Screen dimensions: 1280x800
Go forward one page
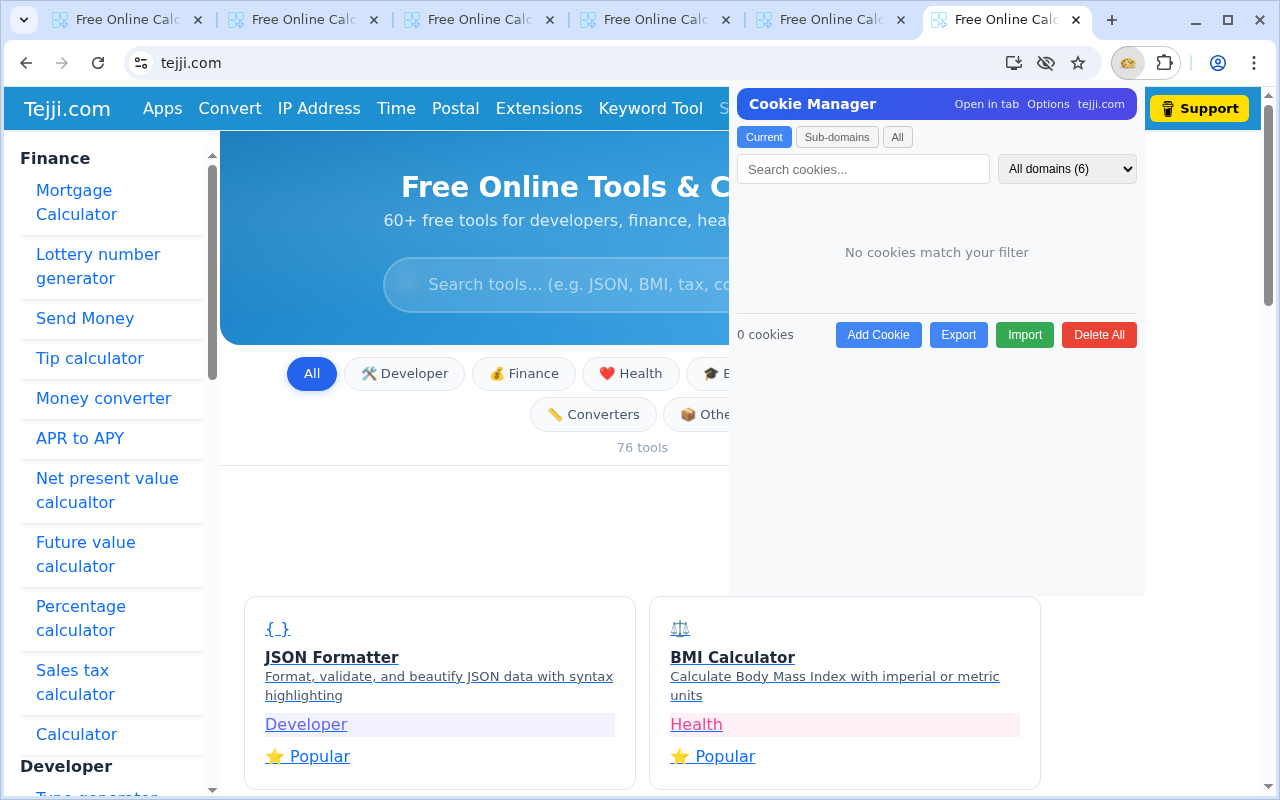[x=62, y=63]
